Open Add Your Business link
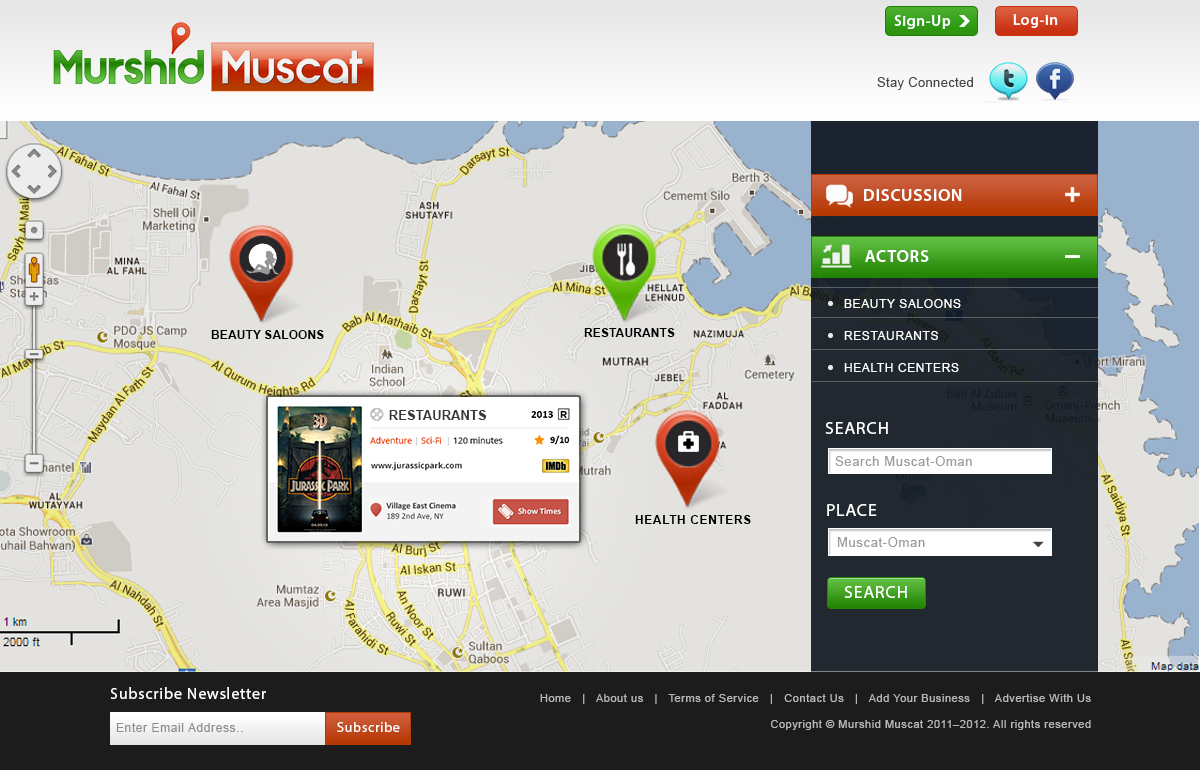The height and width of the screenshot is (771, 1200). point(919,698)
